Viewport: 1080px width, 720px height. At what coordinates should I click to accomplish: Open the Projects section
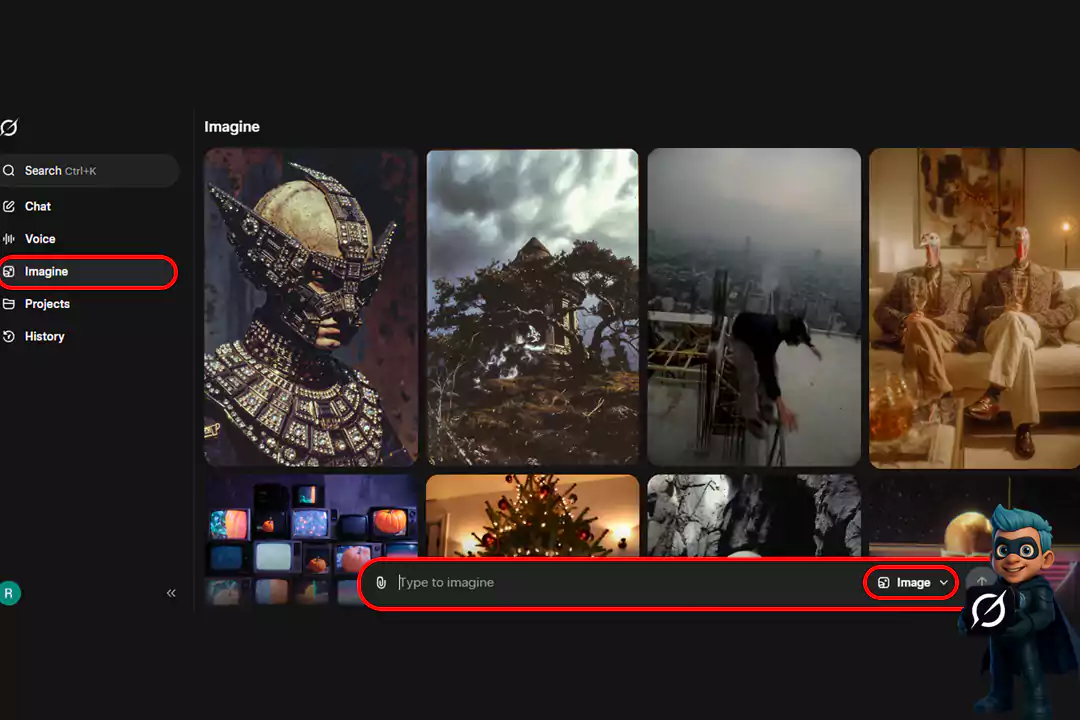[47, 304]
